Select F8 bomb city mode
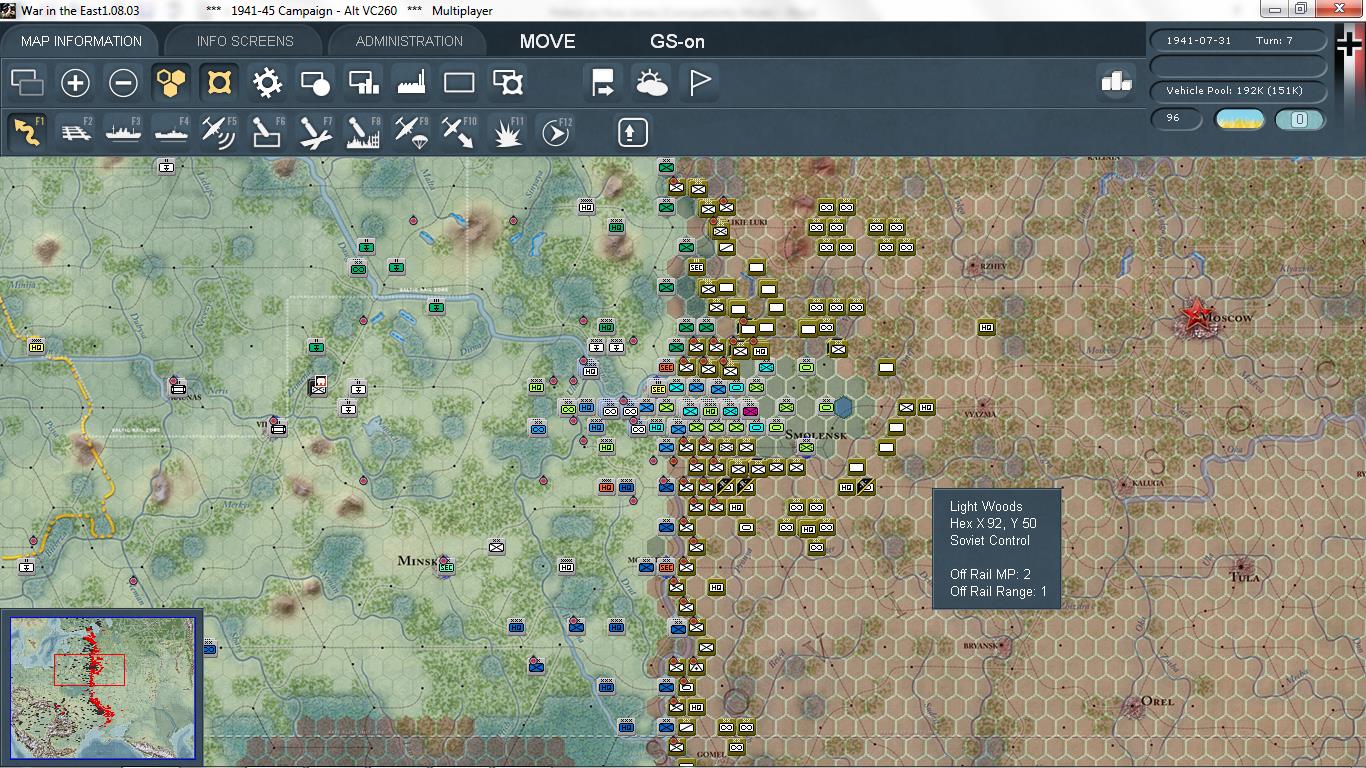 (363, 132)
